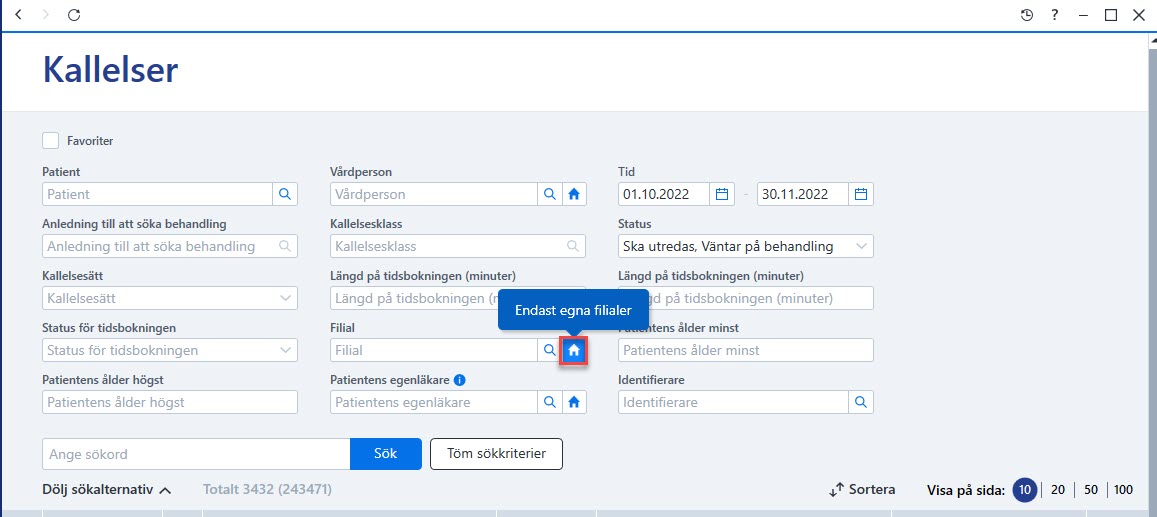
Task: Tick the Favoriter checkbox
Action: (x=51, y=140)
